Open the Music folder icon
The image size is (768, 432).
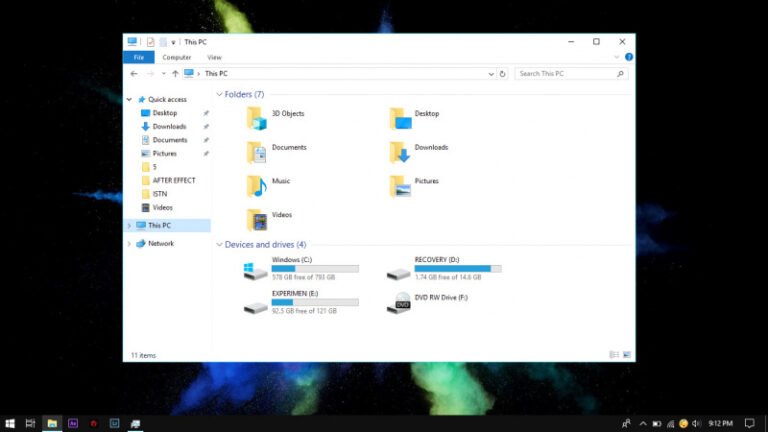click(x=257, y=185)
